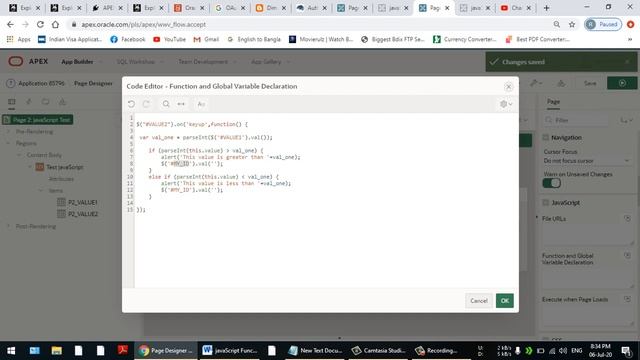
Task: Open the editor for Execute when Page Loads
Action: click(x=627, y=299)
